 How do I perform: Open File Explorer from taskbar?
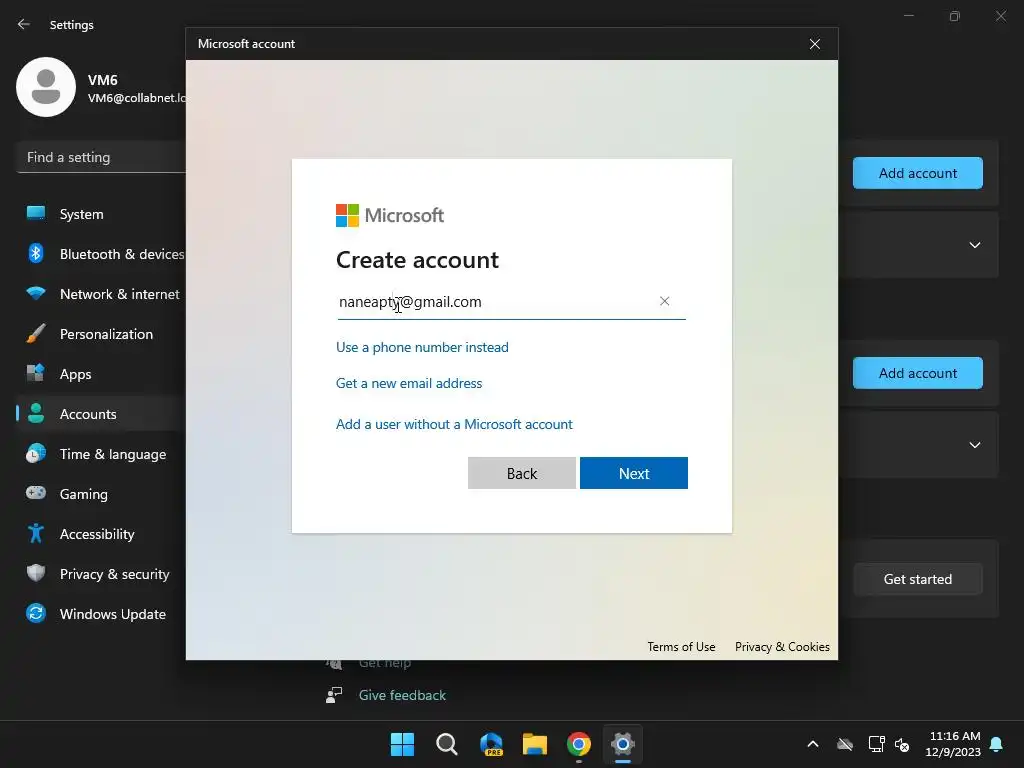click(x=535, y=744)
